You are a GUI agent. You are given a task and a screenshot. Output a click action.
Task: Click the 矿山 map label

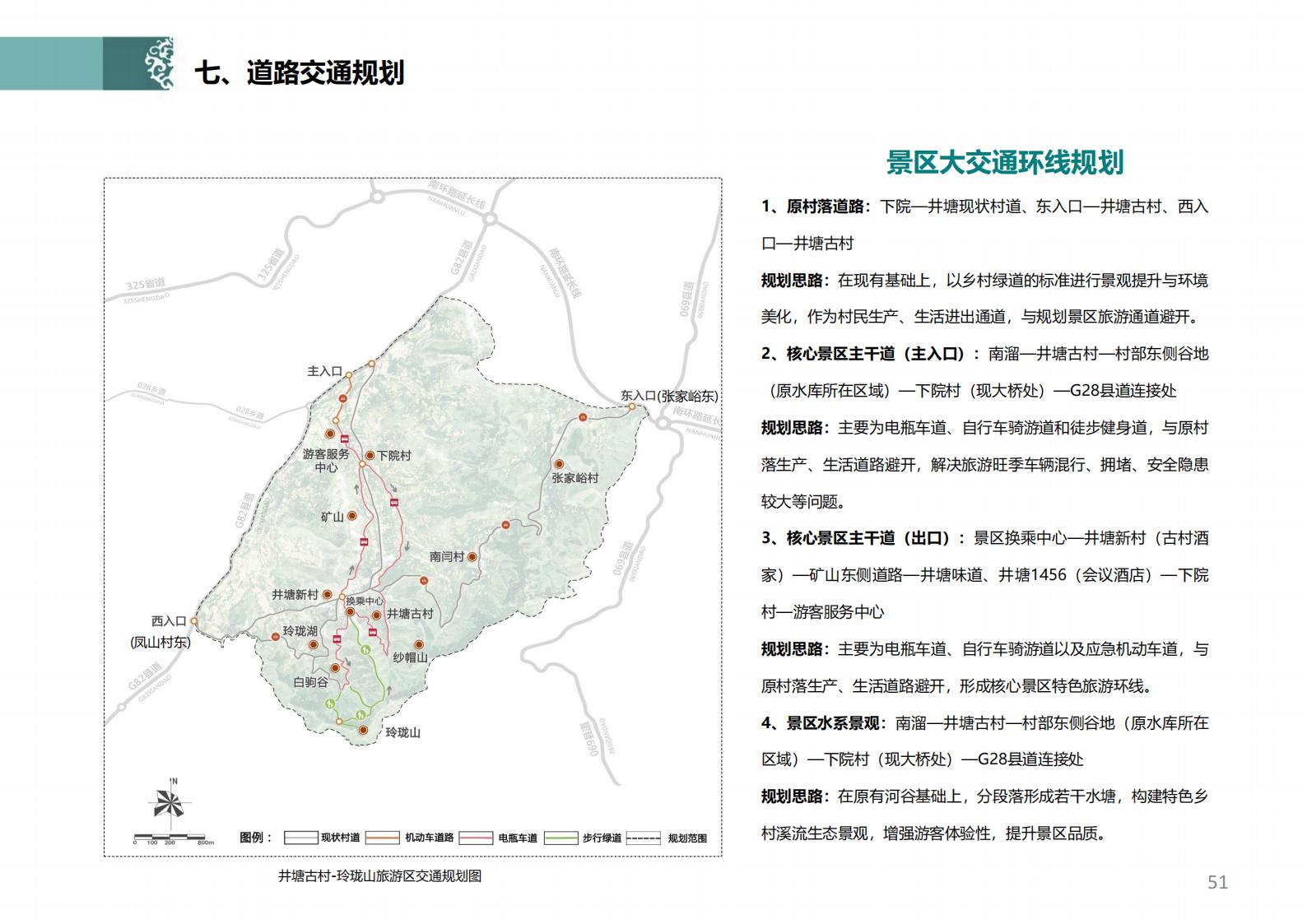tap(333, 517)
